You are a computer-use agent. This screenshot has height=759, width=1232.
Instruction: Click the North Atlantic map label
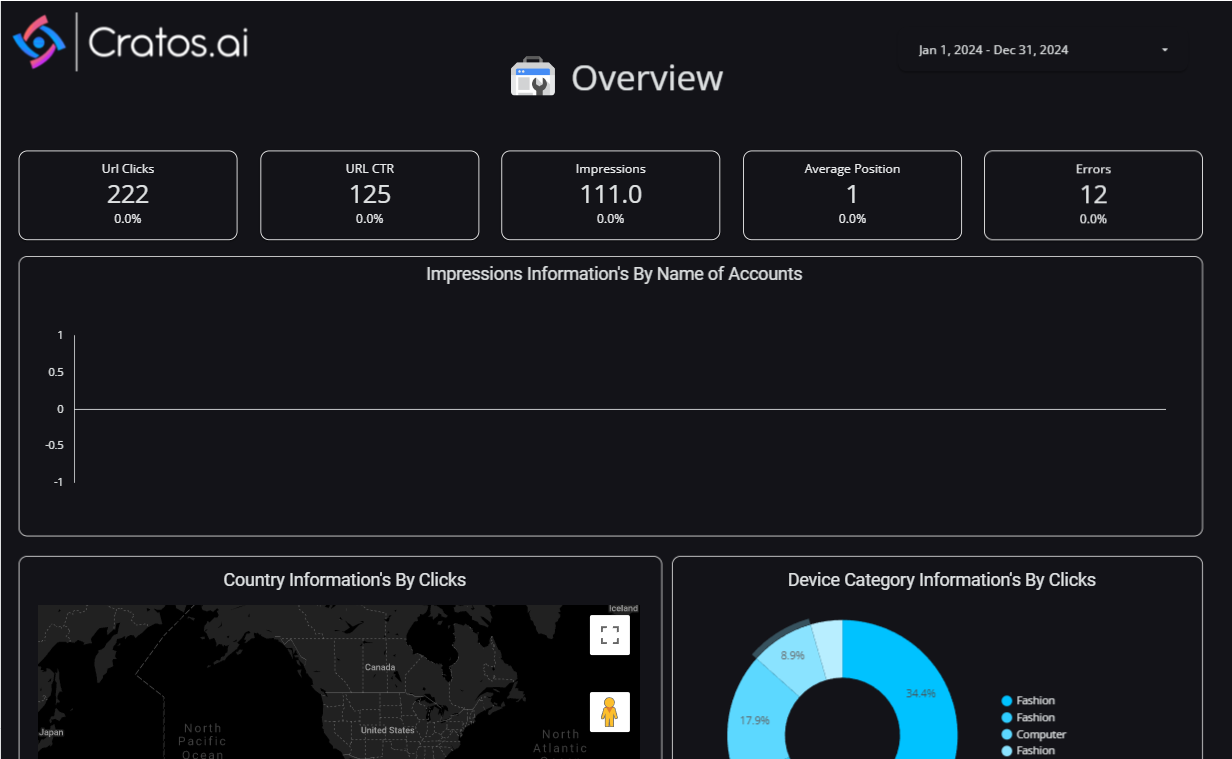[560, 741]
